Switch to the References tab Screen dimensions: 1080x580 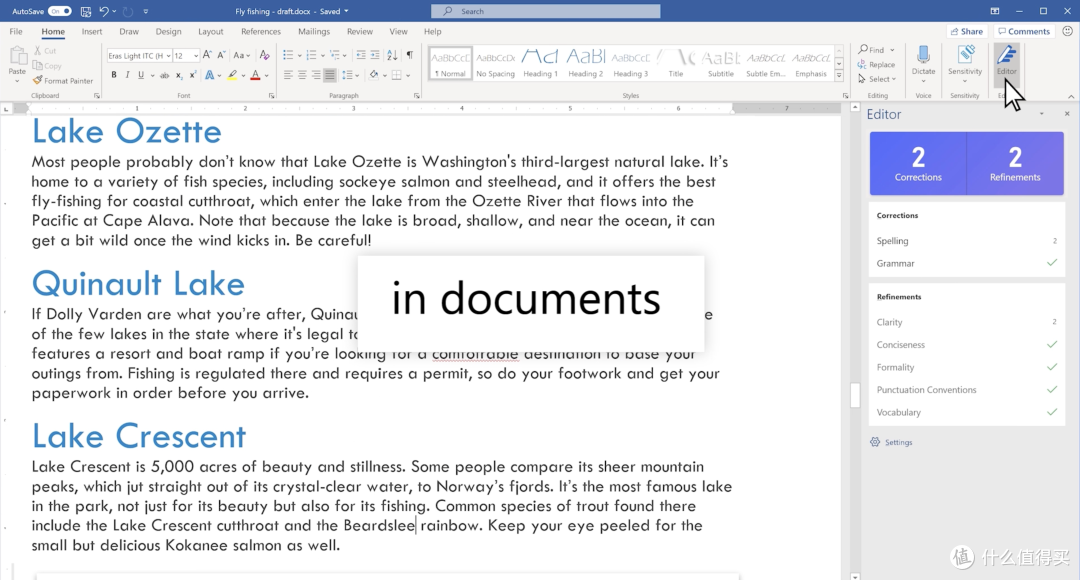261,32
